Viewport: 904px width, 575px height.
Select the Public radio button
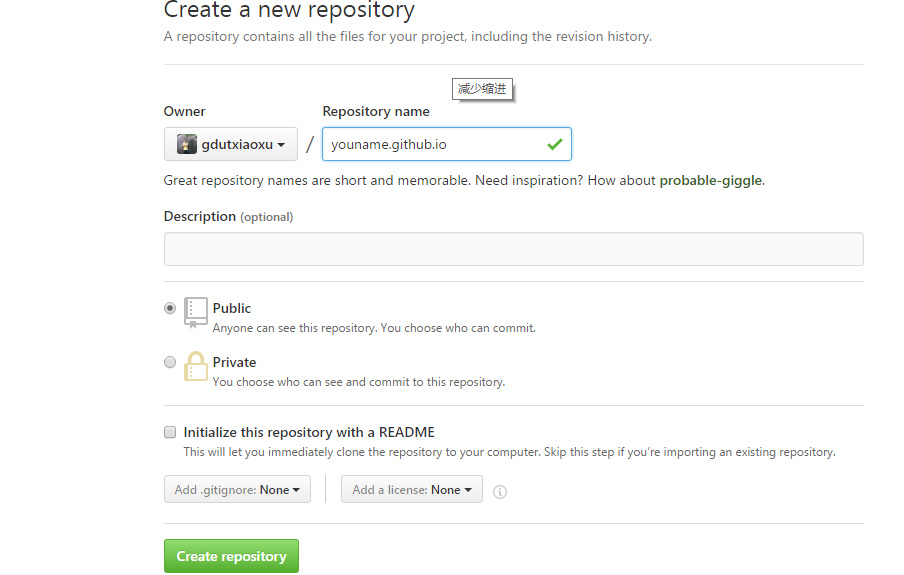pos(170,308)
